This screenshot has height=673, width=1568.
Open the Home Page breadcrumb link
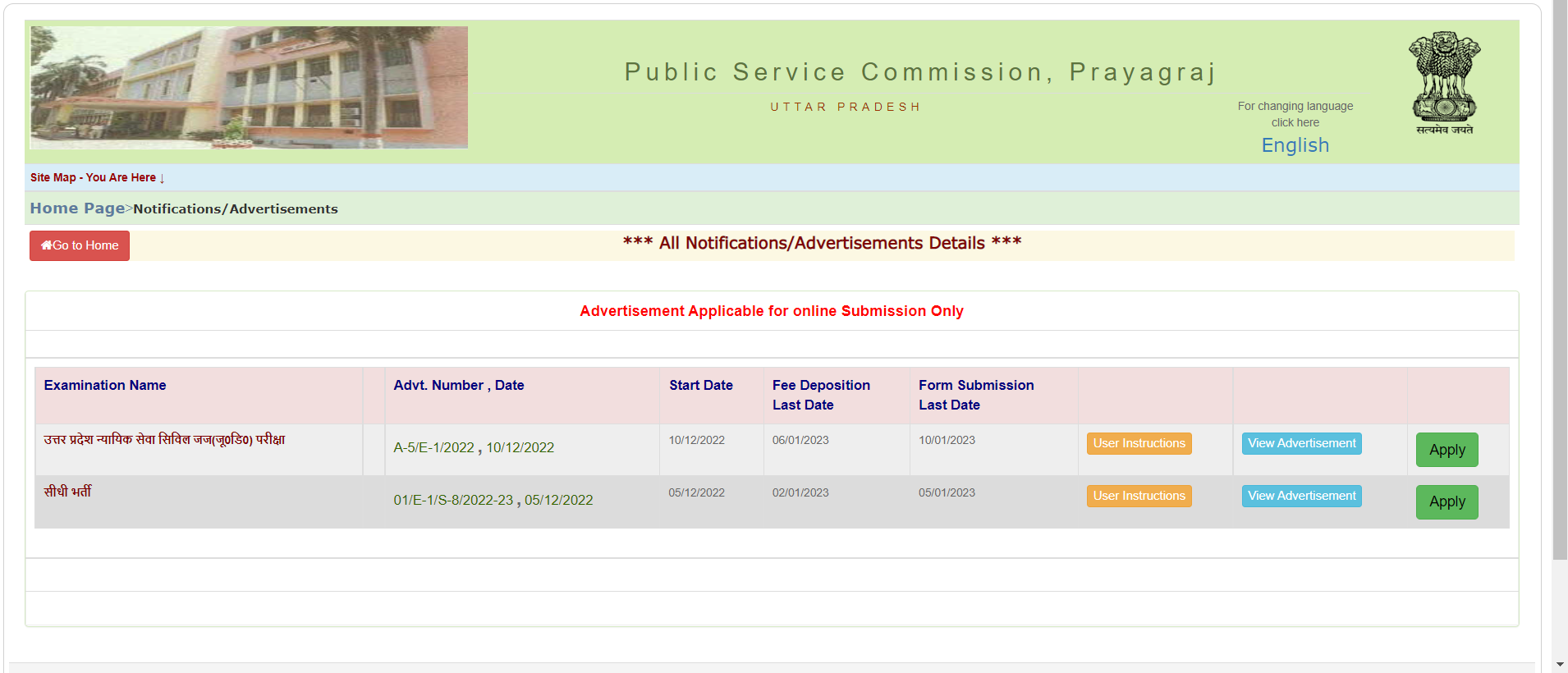[77, 208]
